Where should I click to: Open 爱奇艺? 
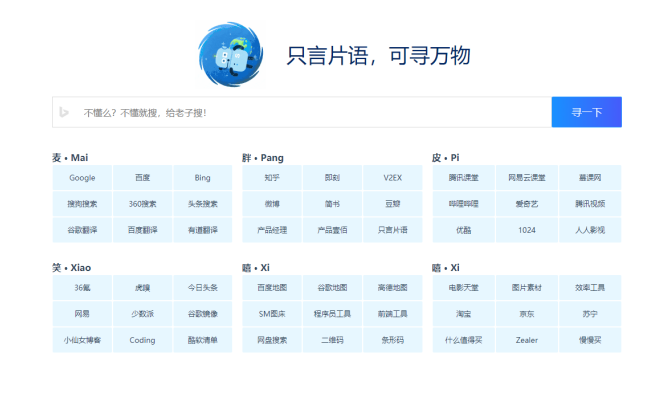click(527, 204)
